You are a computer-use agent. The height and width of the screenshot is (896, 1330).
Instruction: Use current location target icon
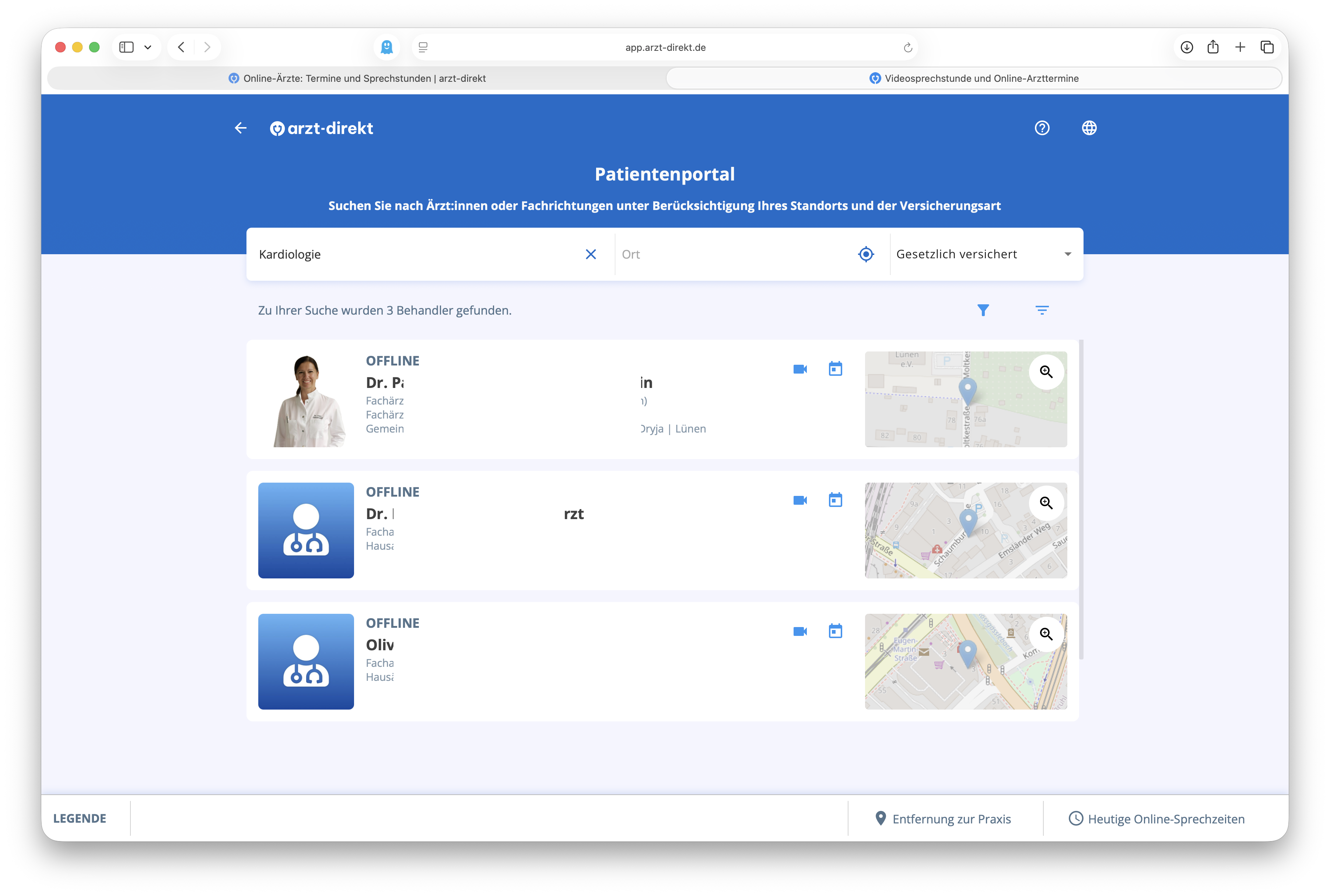tap(866, 254)
